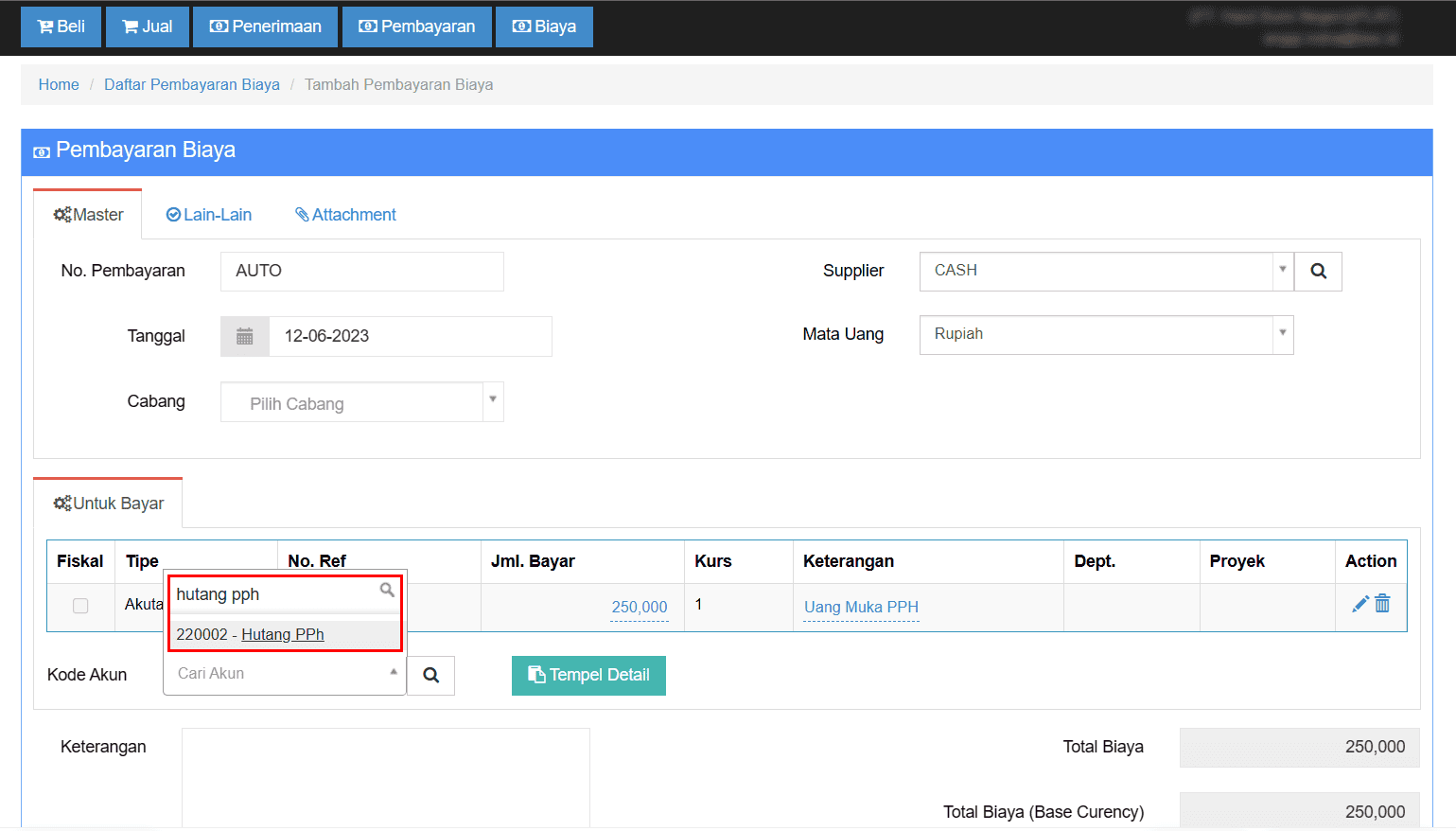Click the 250,000 Jml. Bayar amount link
Viewport: 1456px width, 831px height.
point(640,607)
